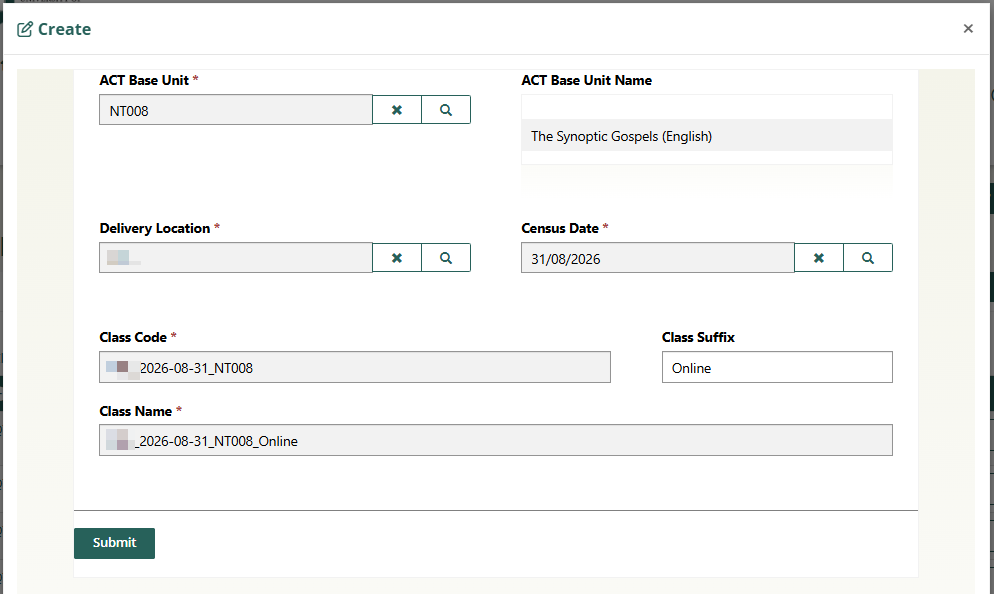Click the Delivery Location label text

154,228
